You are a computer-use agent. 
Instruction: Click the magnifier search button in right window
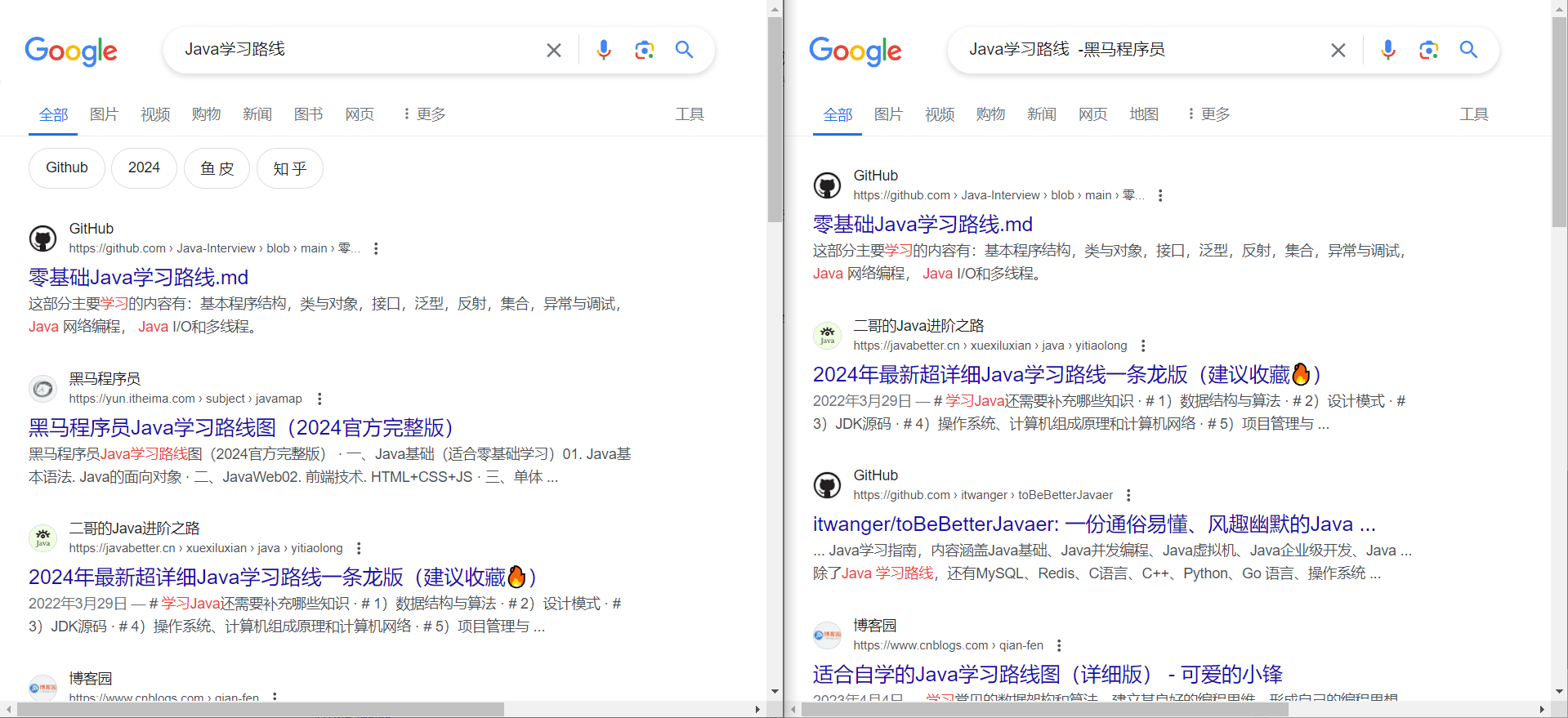click(x=1469, y=50)
